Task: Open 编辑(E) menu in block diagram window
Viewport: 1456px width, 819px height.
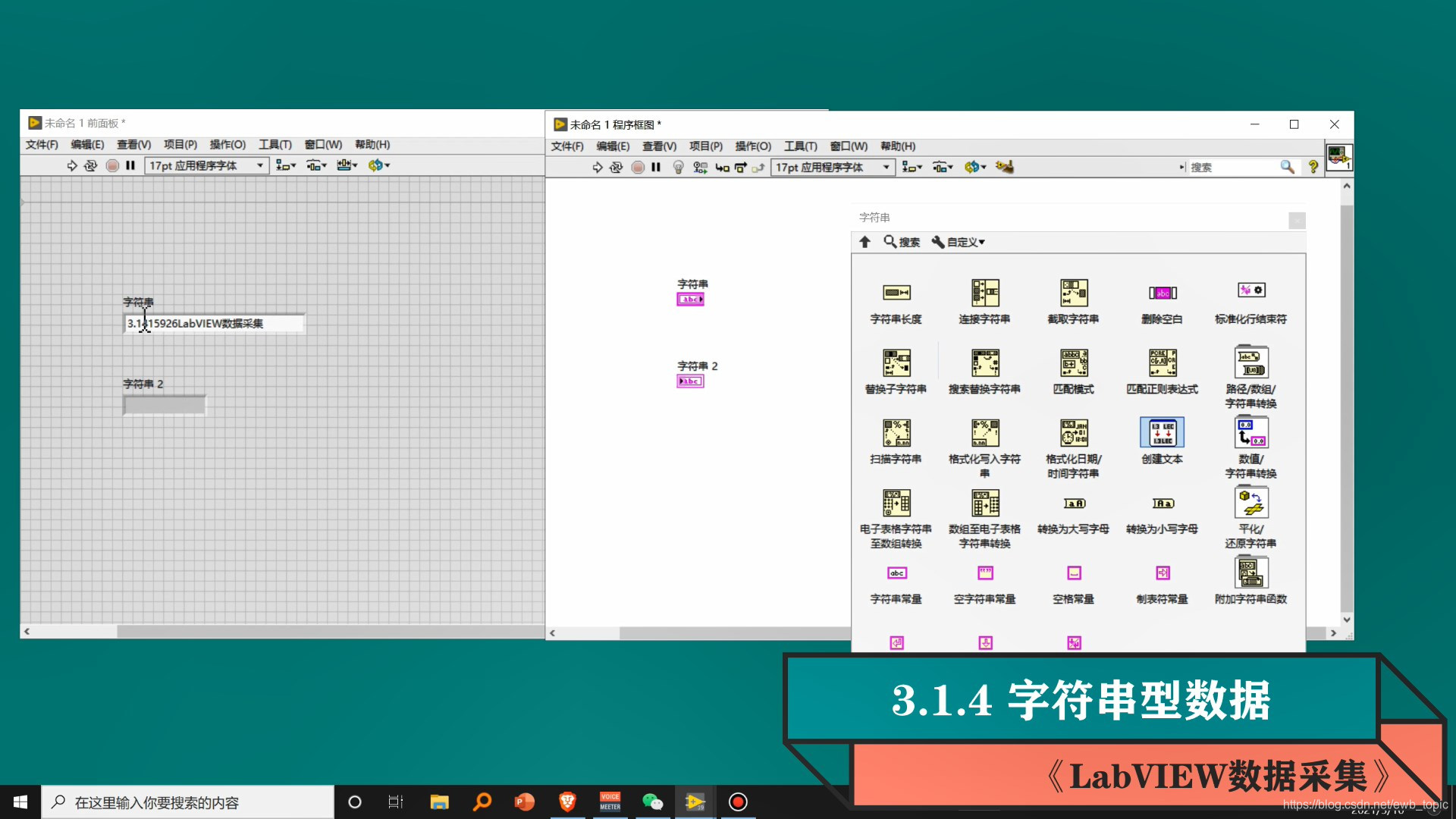Action: point(613,146)
